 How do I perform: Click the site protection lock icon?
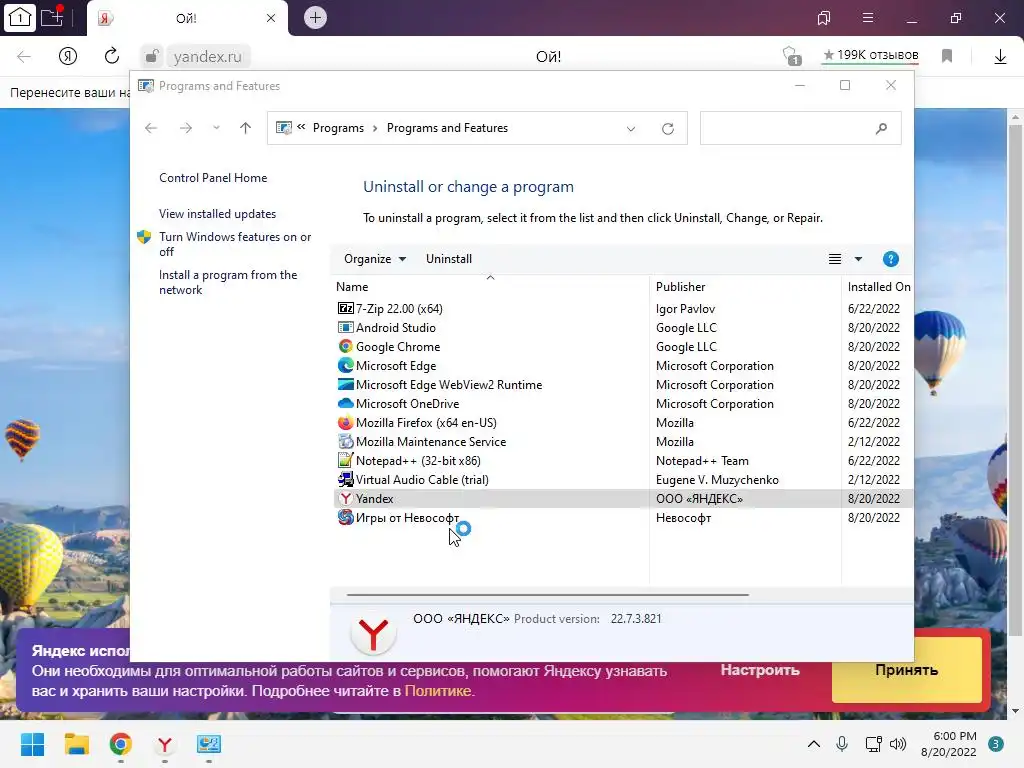coord(152,56)
